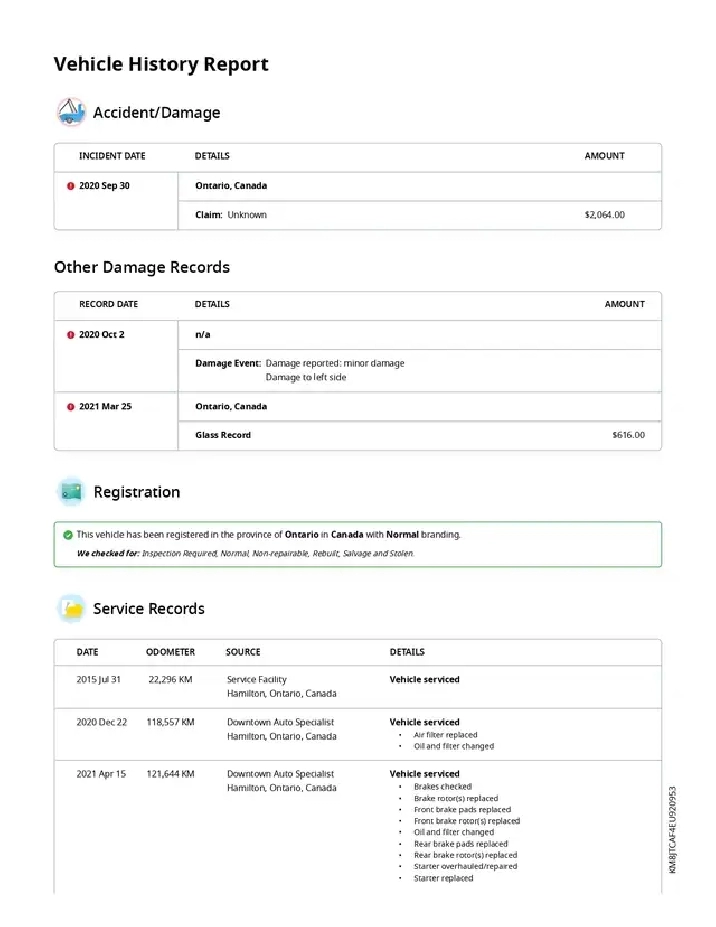Click the RECORD DATE column header
716x927 pixels.
coord(108,304)
